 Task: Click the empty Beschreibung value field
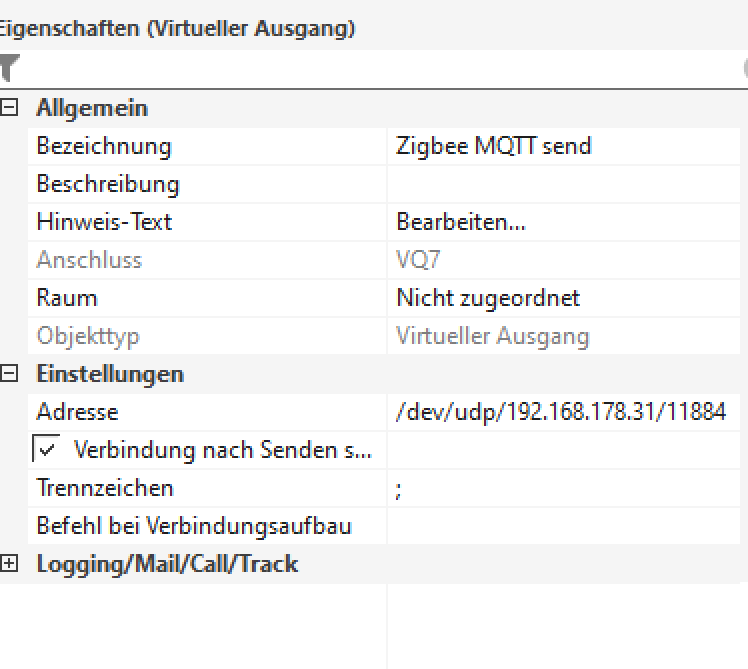(566, 184)
